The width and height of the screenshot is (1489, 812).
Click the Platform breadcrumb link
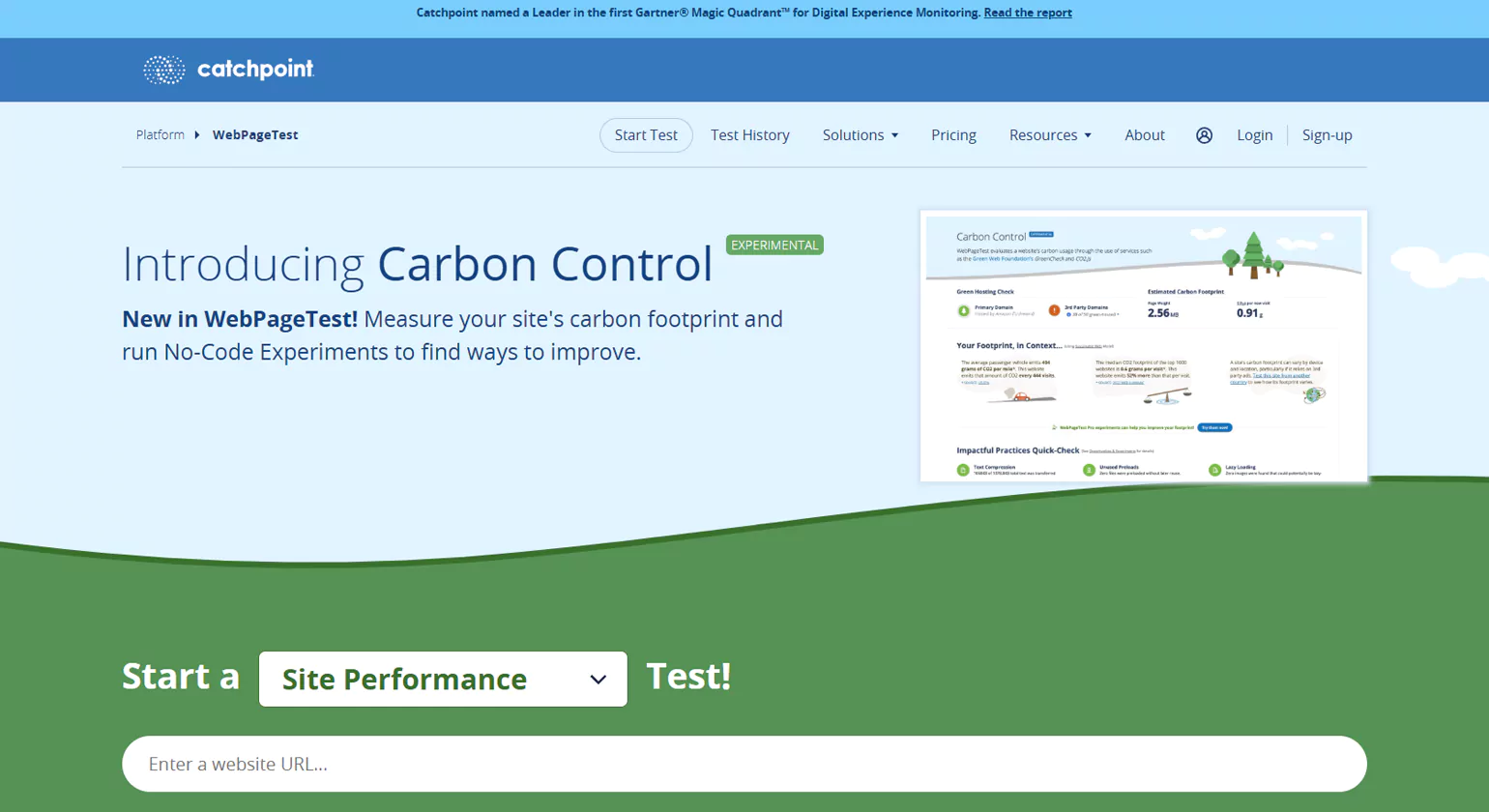click(x=160, y=135)
